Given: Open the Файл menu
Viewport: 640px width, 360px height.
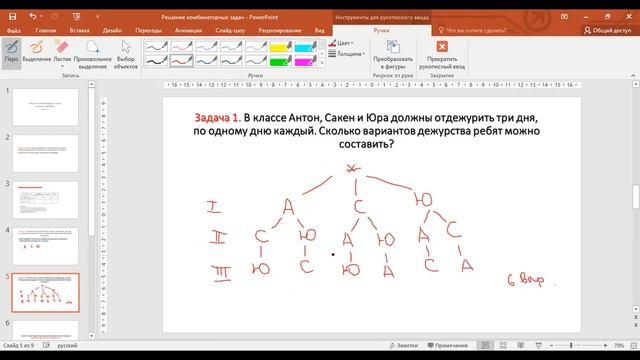Looking at the screenshot, I should pyautogui.click(x=14, y=31).
